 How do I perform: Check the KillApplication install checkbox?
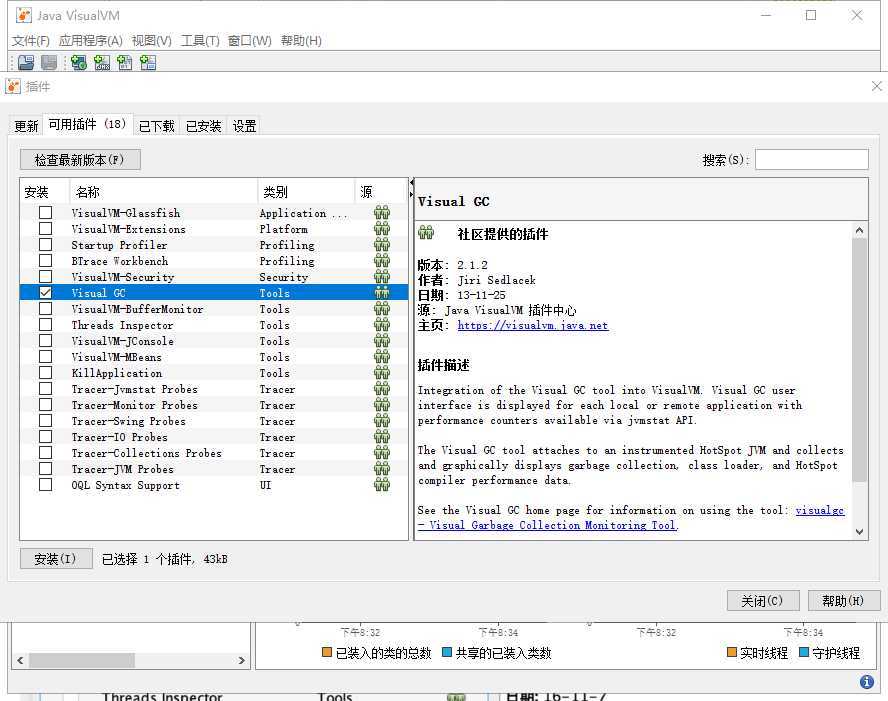[45, 372]
